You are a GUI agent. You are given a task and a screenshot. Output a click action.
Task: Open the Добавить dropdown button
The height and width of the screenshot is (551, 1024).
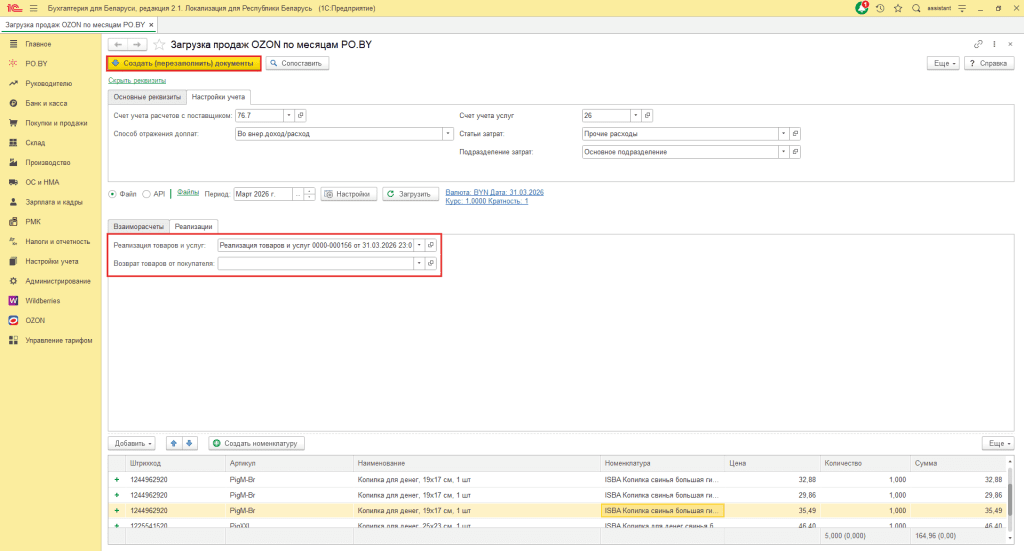click(x=131, y=443)
